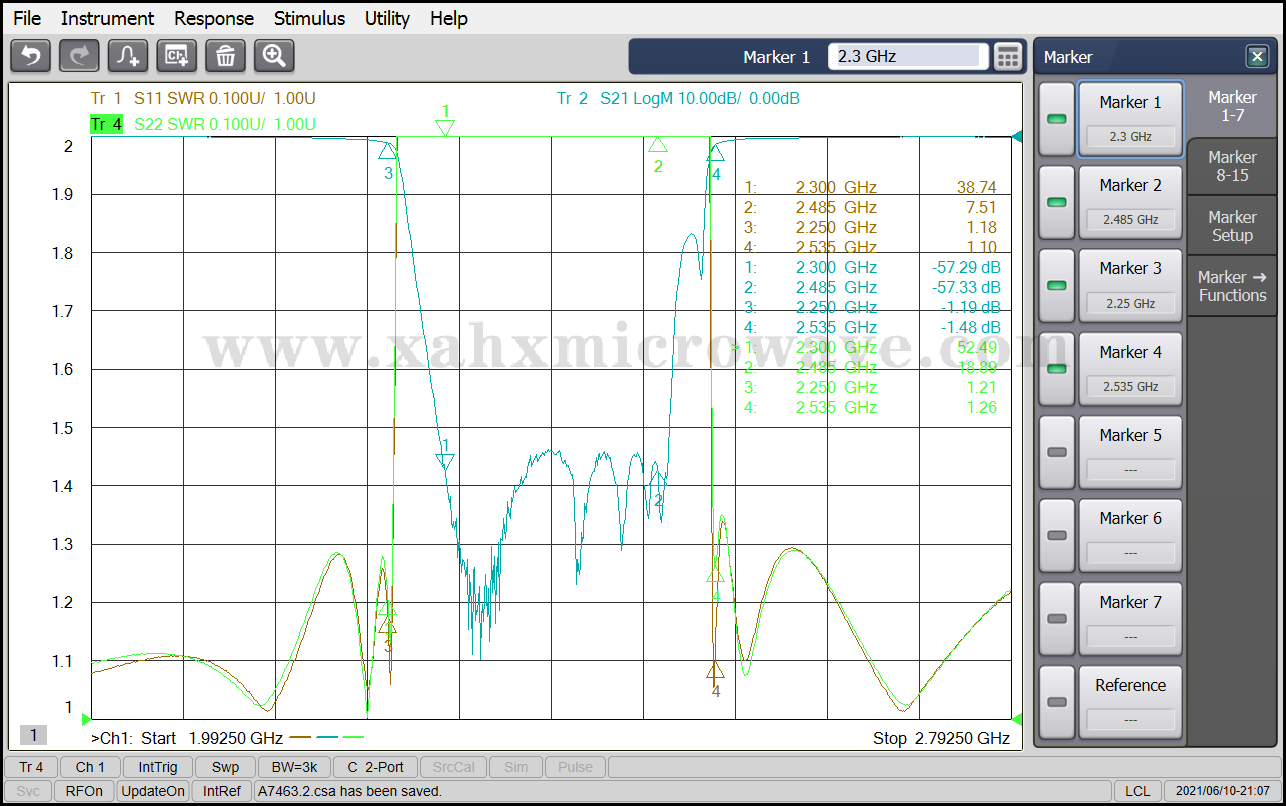
Task: Click the UpdateOn status indicator
Action: tap(153, 791)
